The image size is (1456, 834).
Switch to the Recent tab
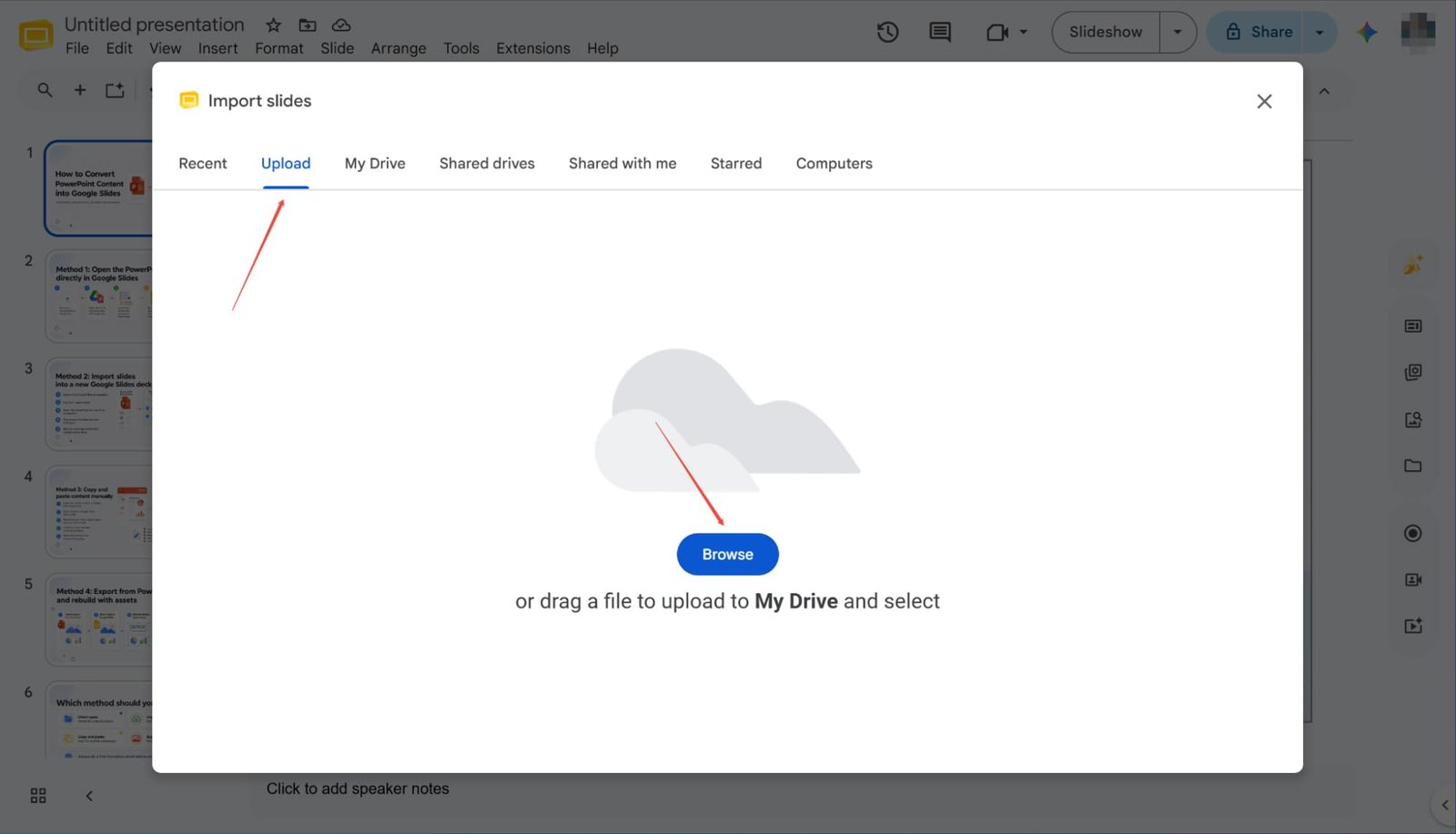tap(202, 164)
